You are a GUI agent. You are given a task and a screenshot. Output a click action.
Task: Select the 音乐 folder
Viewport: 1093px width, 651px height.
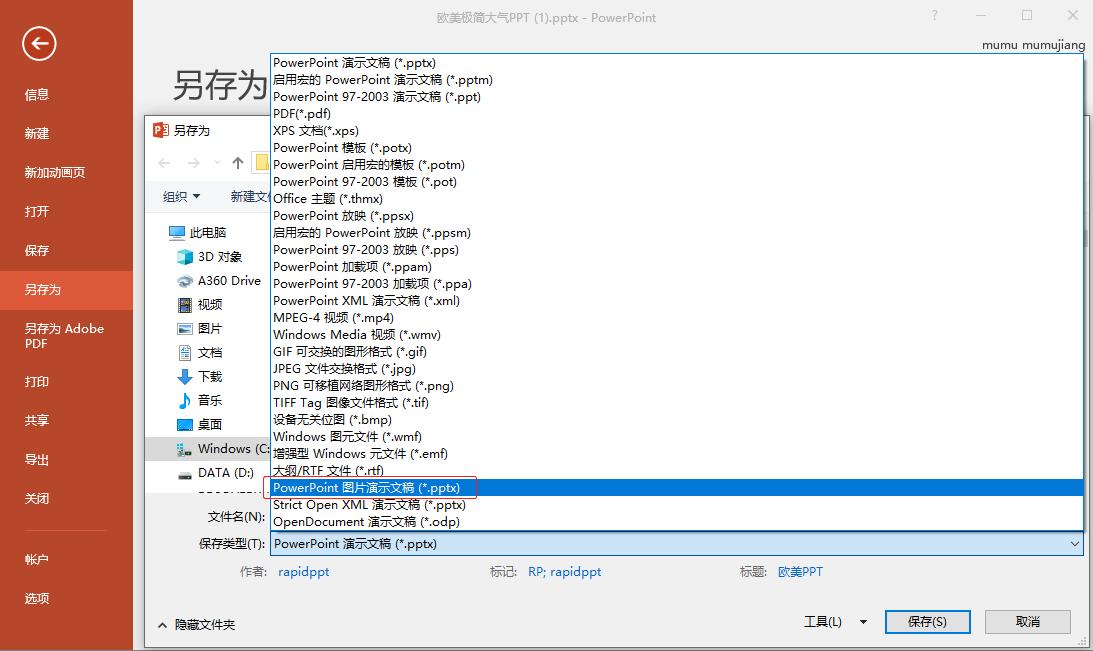click(209, 401)
